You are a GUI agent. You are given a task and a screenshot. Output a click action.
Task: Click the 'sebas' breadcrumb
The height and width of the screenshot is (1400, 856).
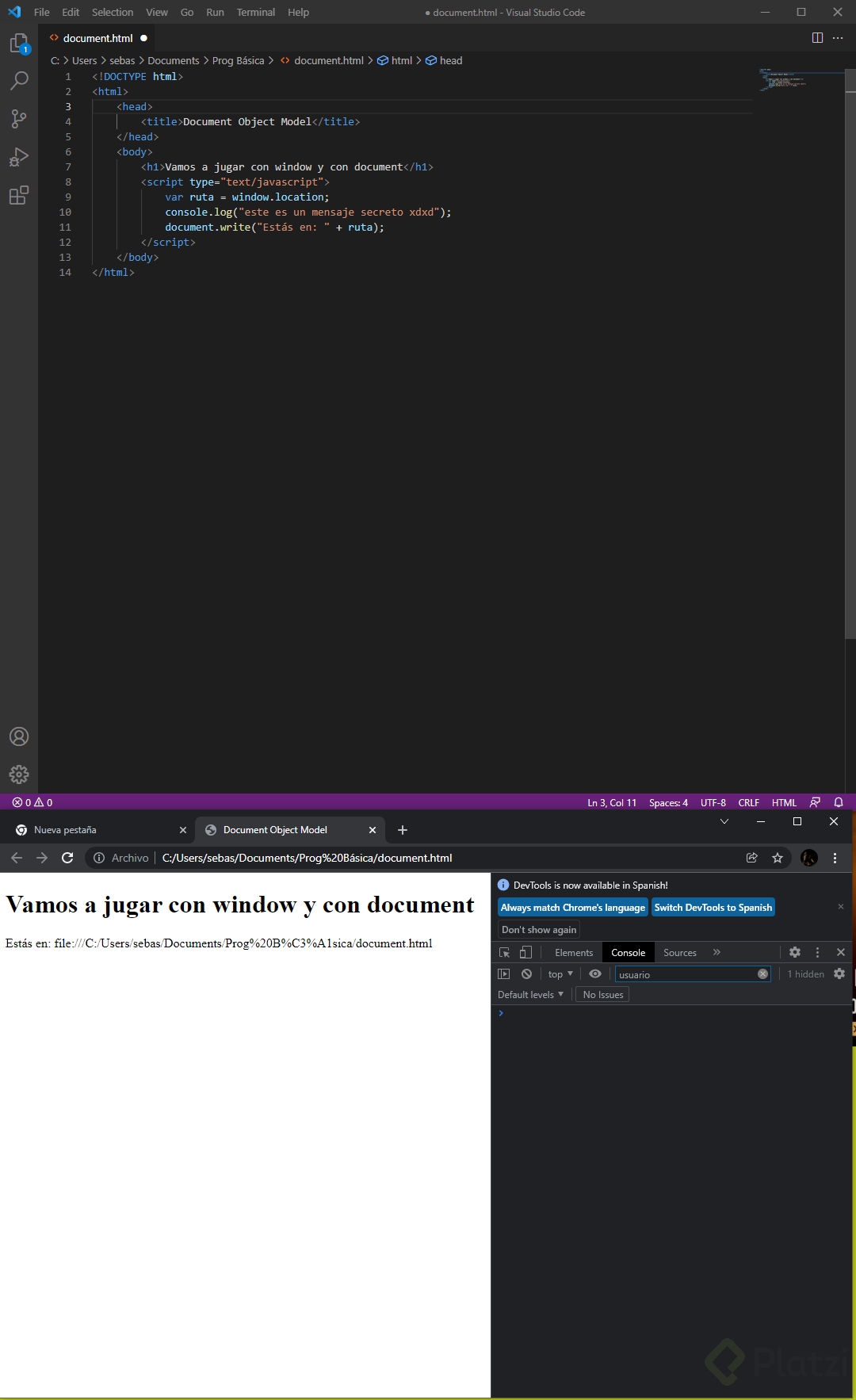tap(122, 60)
